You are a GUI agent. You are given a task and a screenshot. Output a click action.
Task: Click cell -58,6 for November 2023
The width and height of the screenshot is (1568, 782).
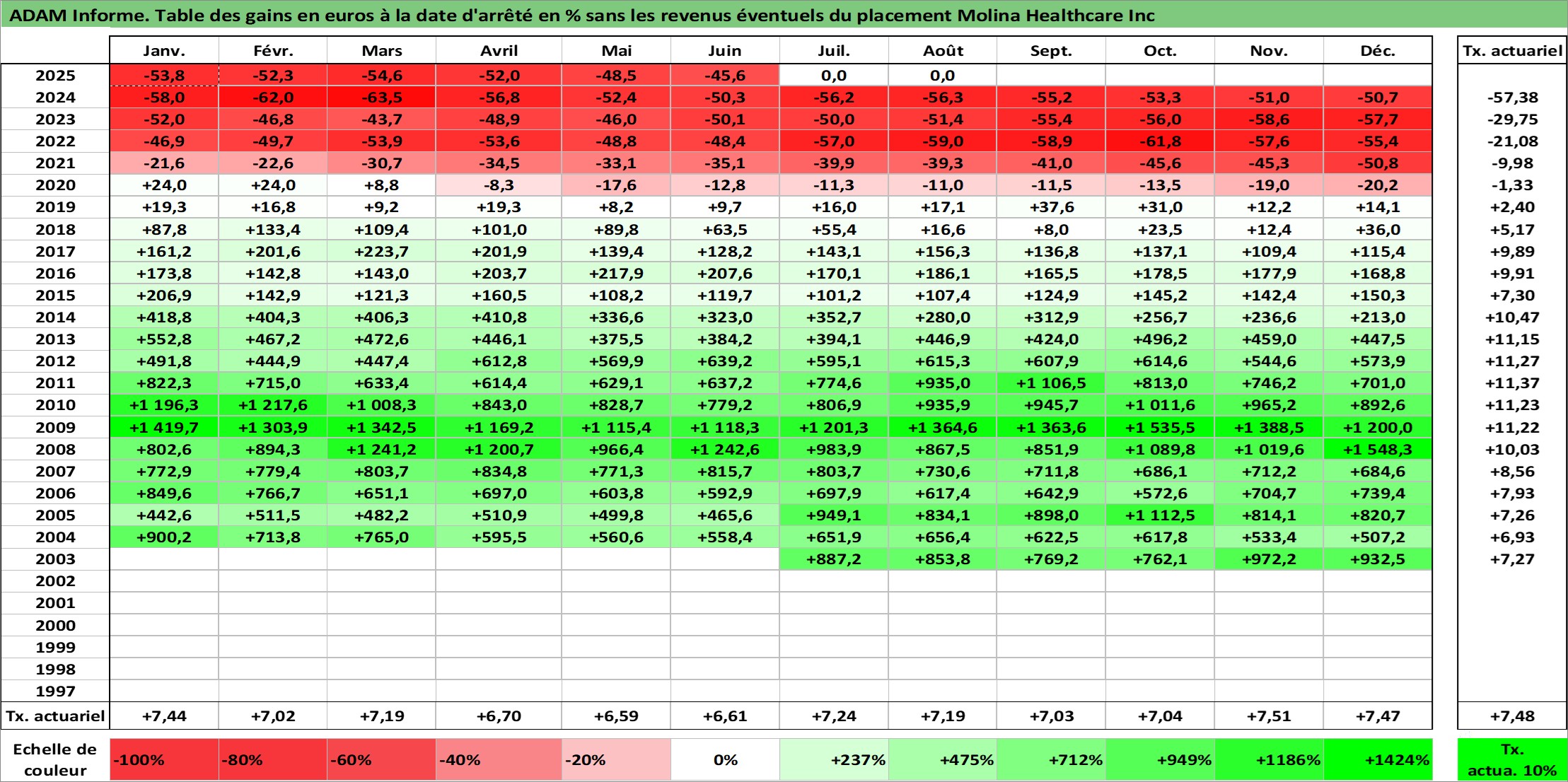coord(1269,119)
